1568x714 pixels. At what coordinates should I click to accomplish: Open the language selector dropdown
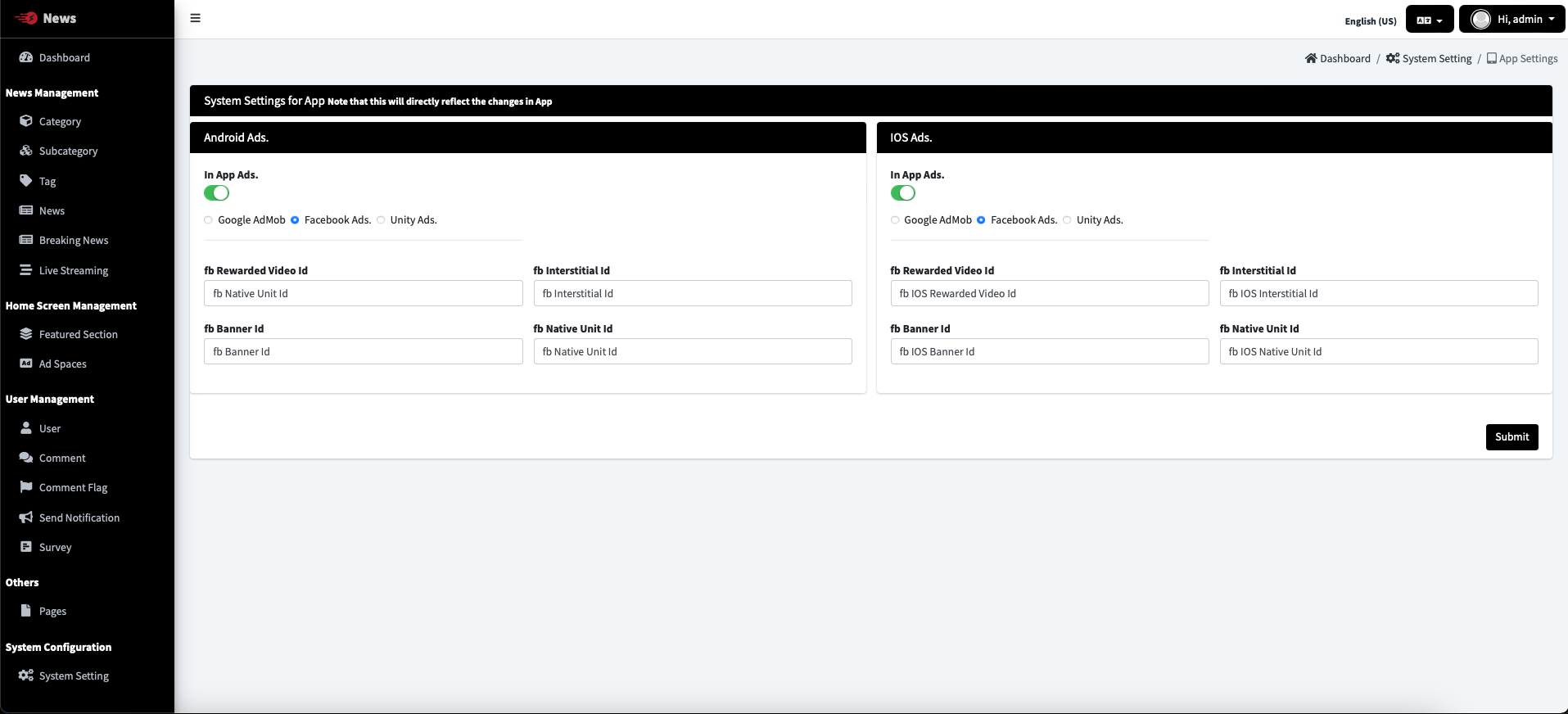[x=1429, y=20]
